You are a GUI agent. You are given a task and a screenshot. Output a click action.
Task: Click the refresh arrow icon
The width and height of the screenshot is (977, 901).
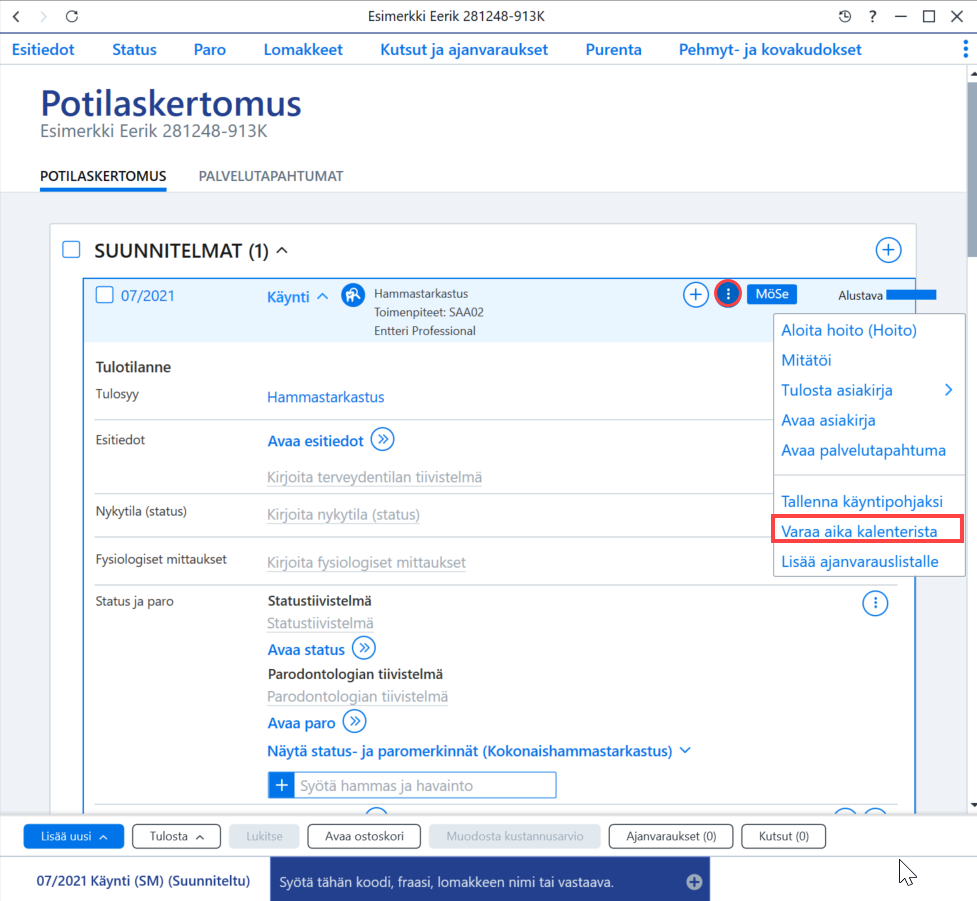[72, 16]
